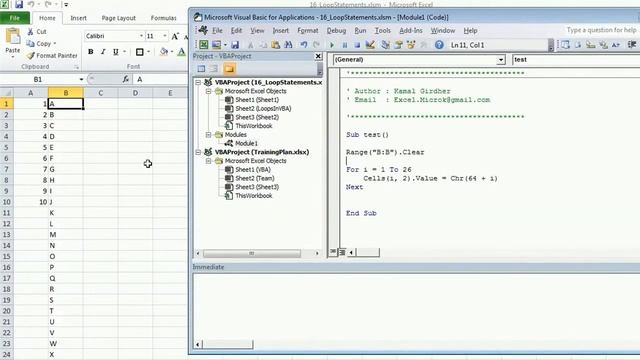The width and height of the screenshot is (640, 360).
Task: Switch to Excel Home ribbon tab
Action: [x=47, y=18]
